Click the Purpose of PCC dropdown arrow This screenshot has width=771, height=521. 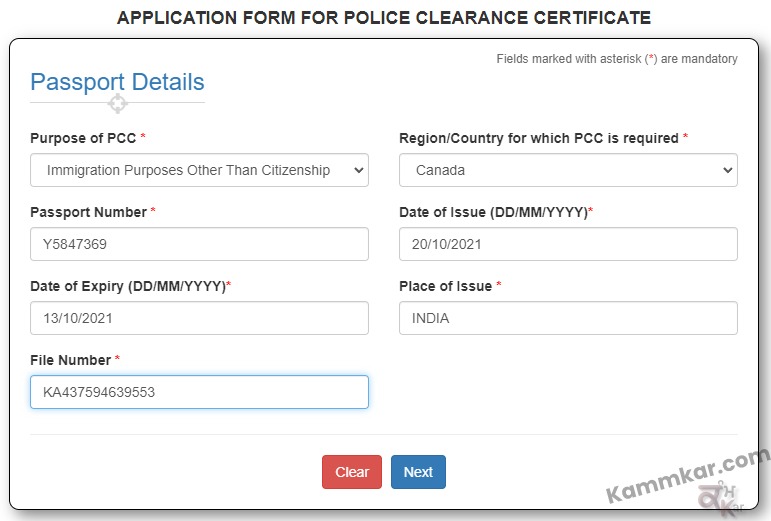(x=358, y=170)
